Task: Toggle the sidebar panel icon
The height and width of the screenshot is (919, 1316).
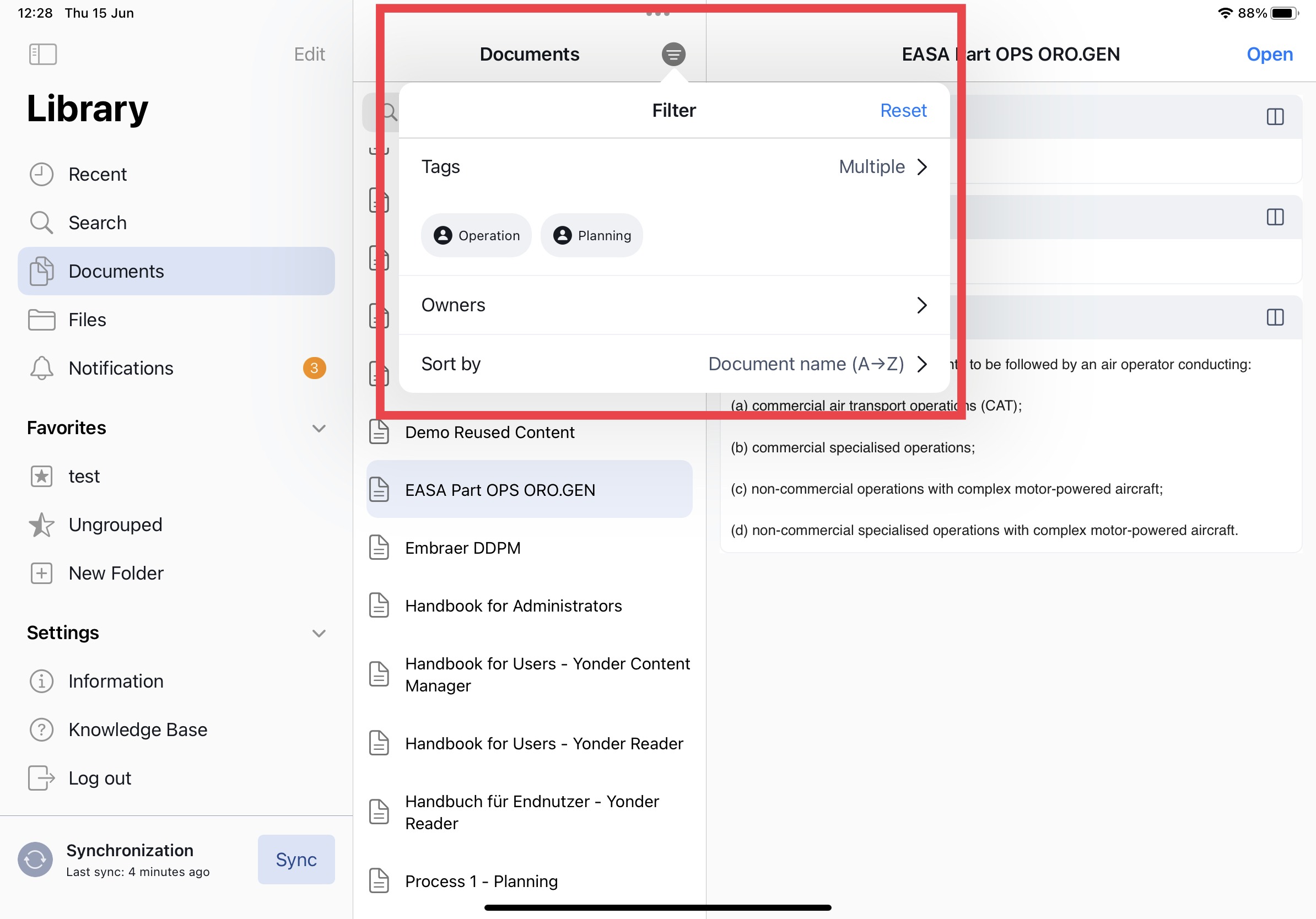Action: point(42,55)
